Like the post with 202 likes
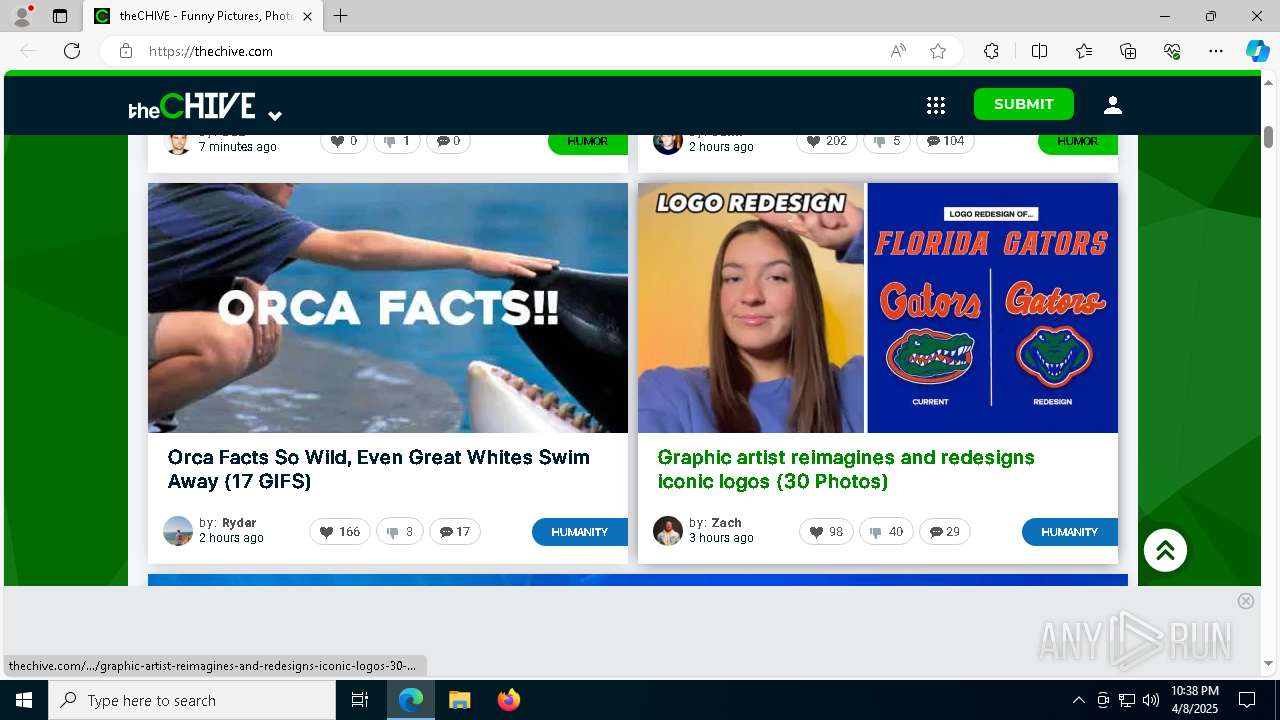 [826, 141]
